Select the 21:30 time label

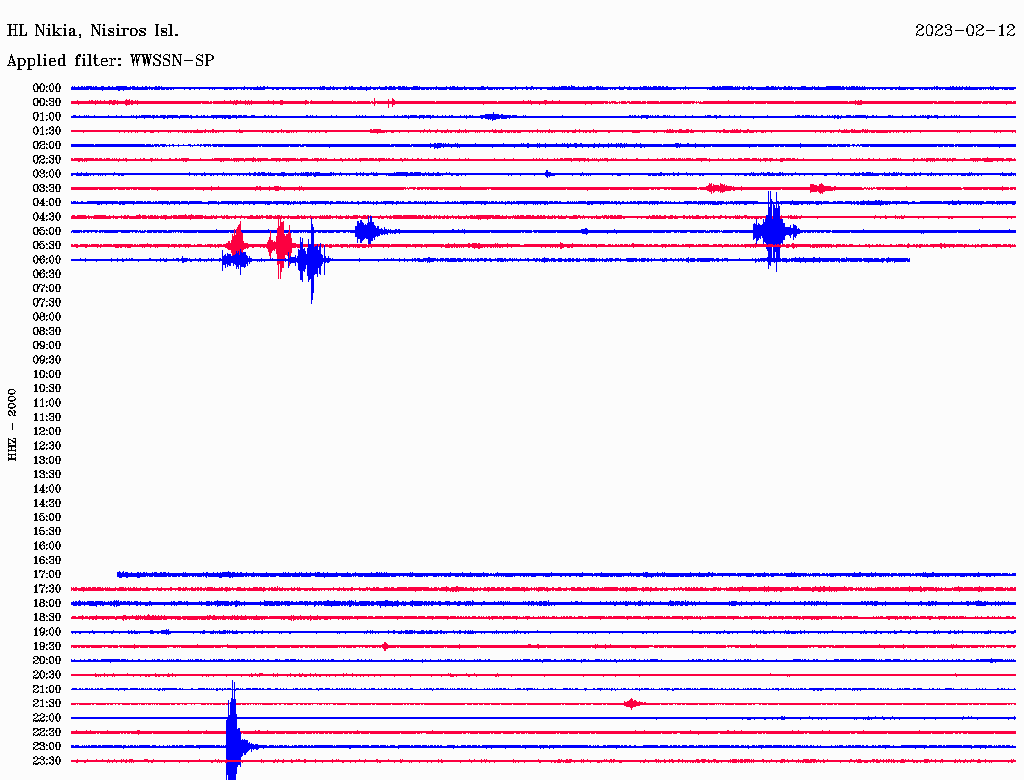[x=47, y=704]
